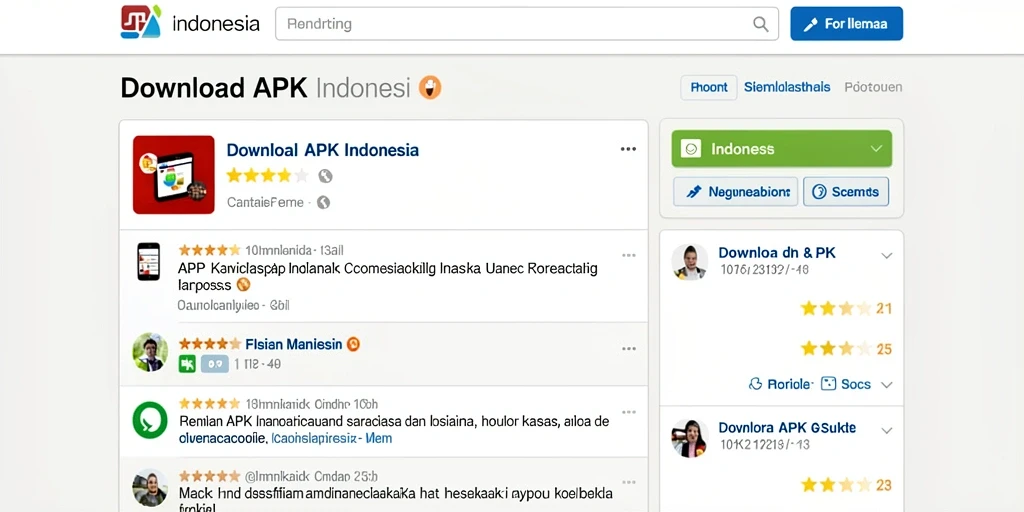Click the star rating labeled 21
Screen dimensions: 1024x512
836,308
